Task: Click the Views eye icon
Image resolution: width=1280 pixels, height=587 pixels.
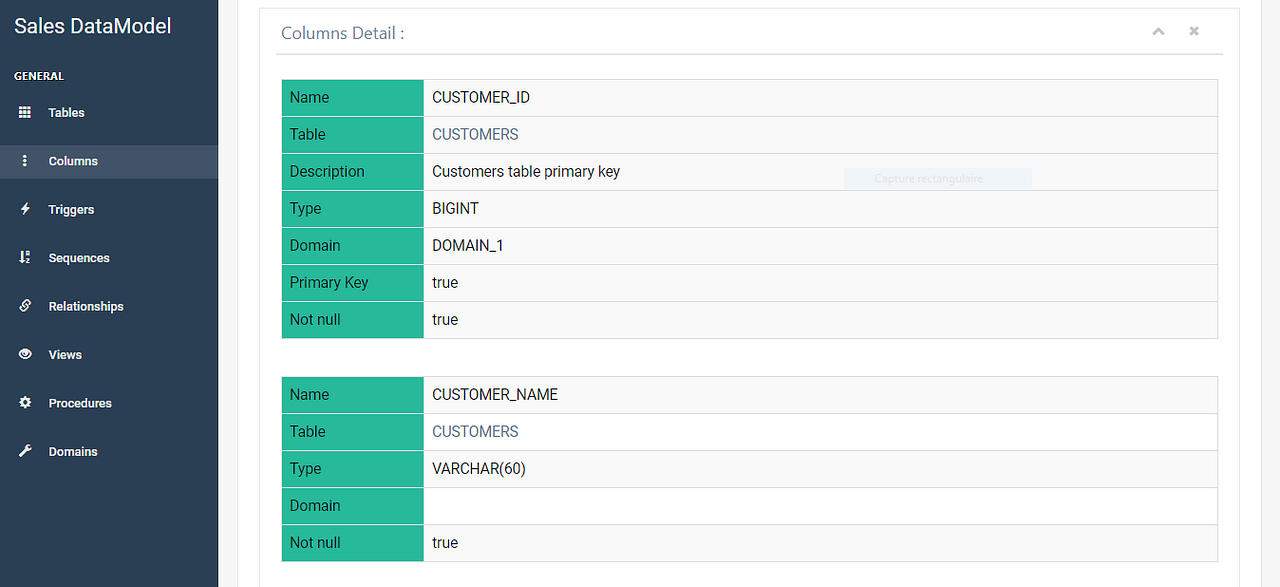Action: [24, 354]
